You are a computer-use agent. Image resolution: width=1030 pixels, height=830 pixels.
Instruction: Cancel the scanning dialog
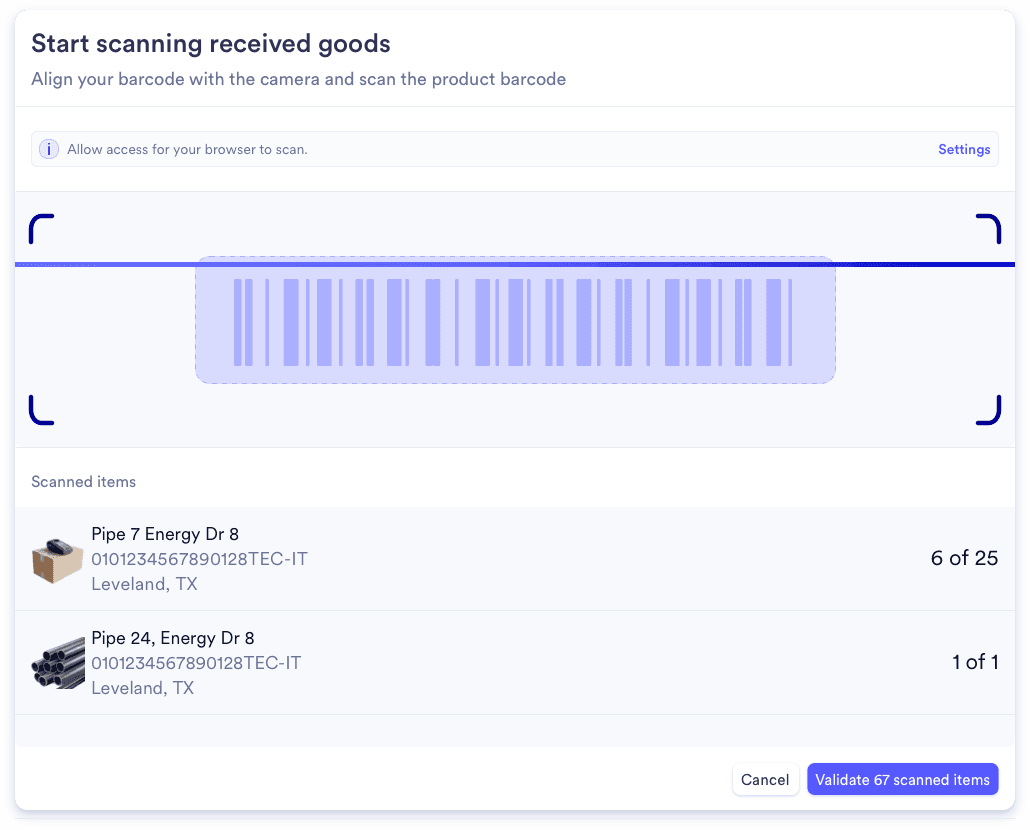pyautogui.click(x=765, y=779)
